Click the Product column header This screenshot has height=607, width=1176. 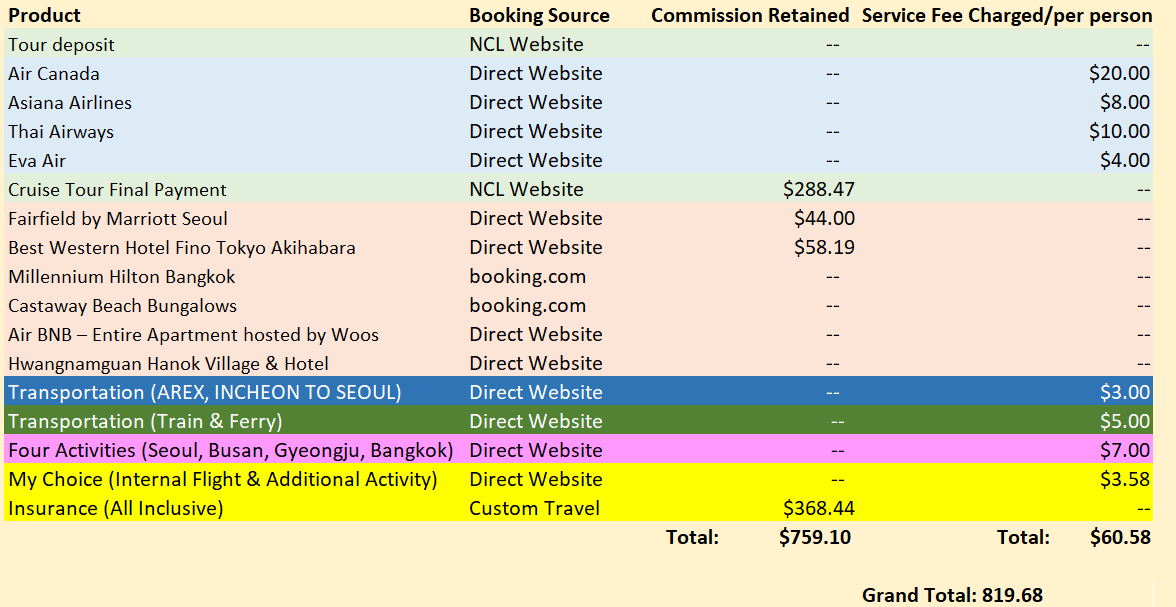[x=45, y=15]
